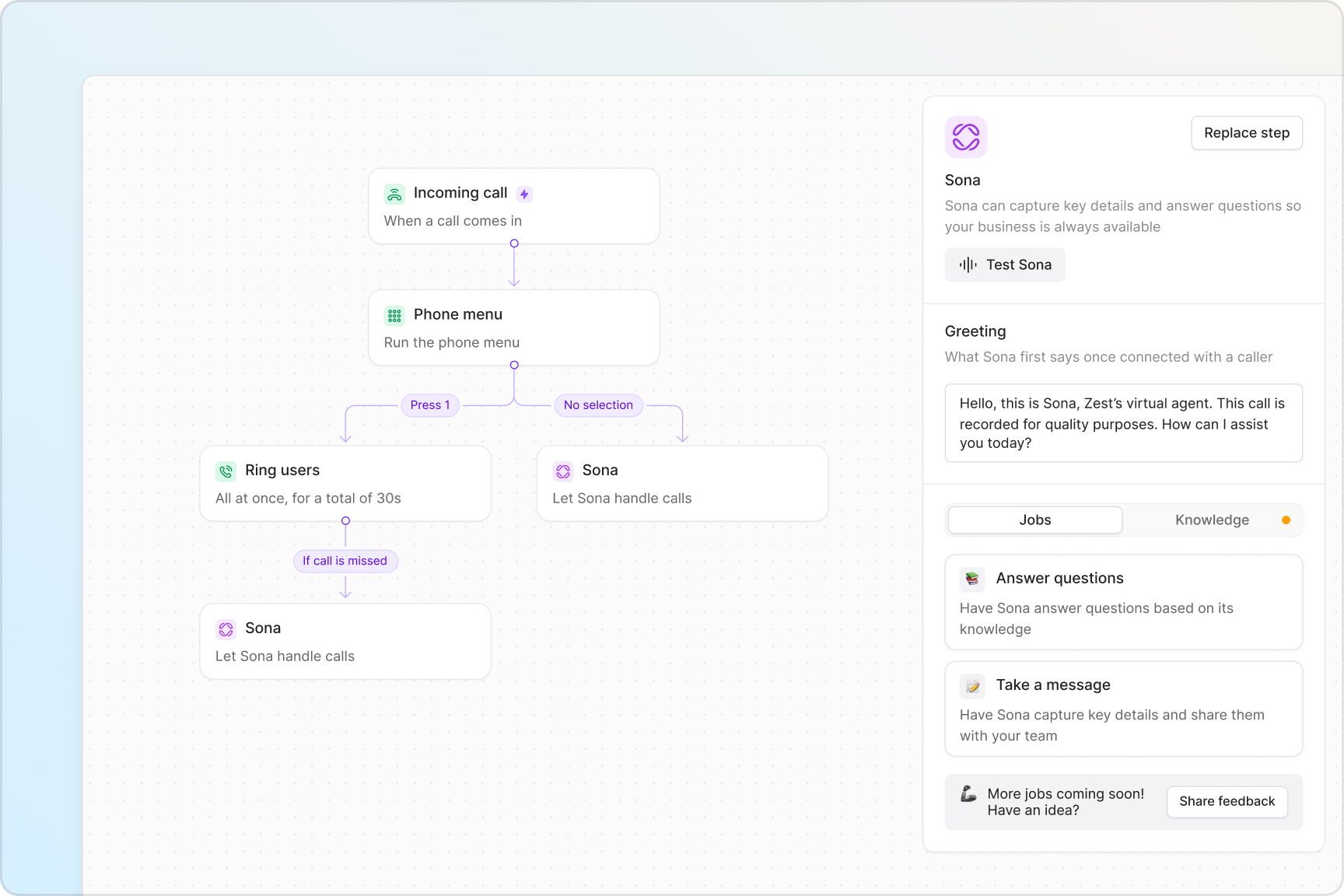Click the 'When a call comes in' text

pos(453,221)
